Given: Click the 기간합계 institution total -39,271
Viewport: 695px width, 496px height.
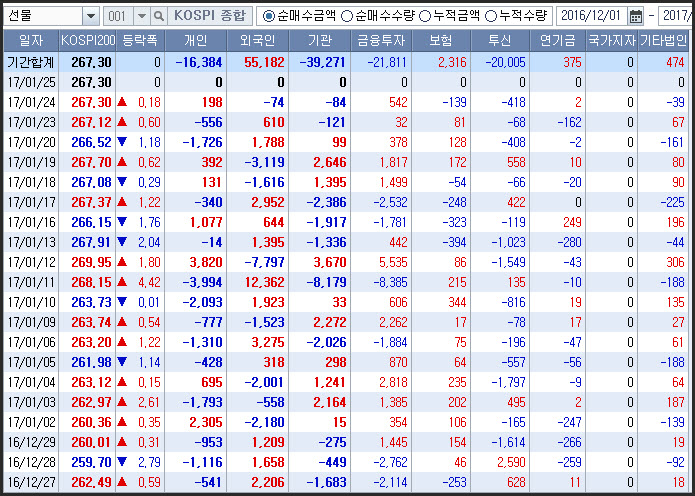Looking at the screenshot, I should coord(323,62).
